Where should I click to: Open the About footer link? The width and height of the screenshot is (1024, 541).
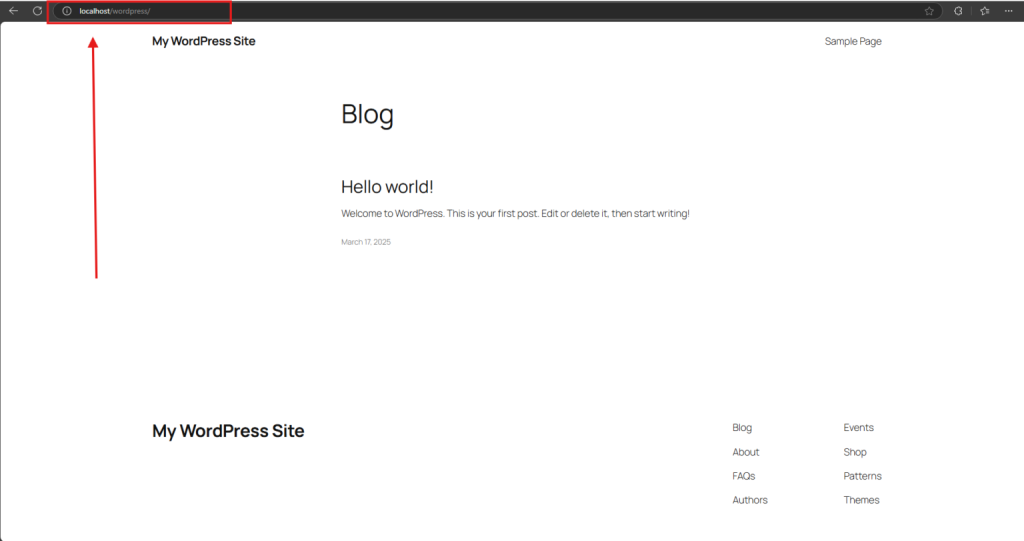point(745,452)
